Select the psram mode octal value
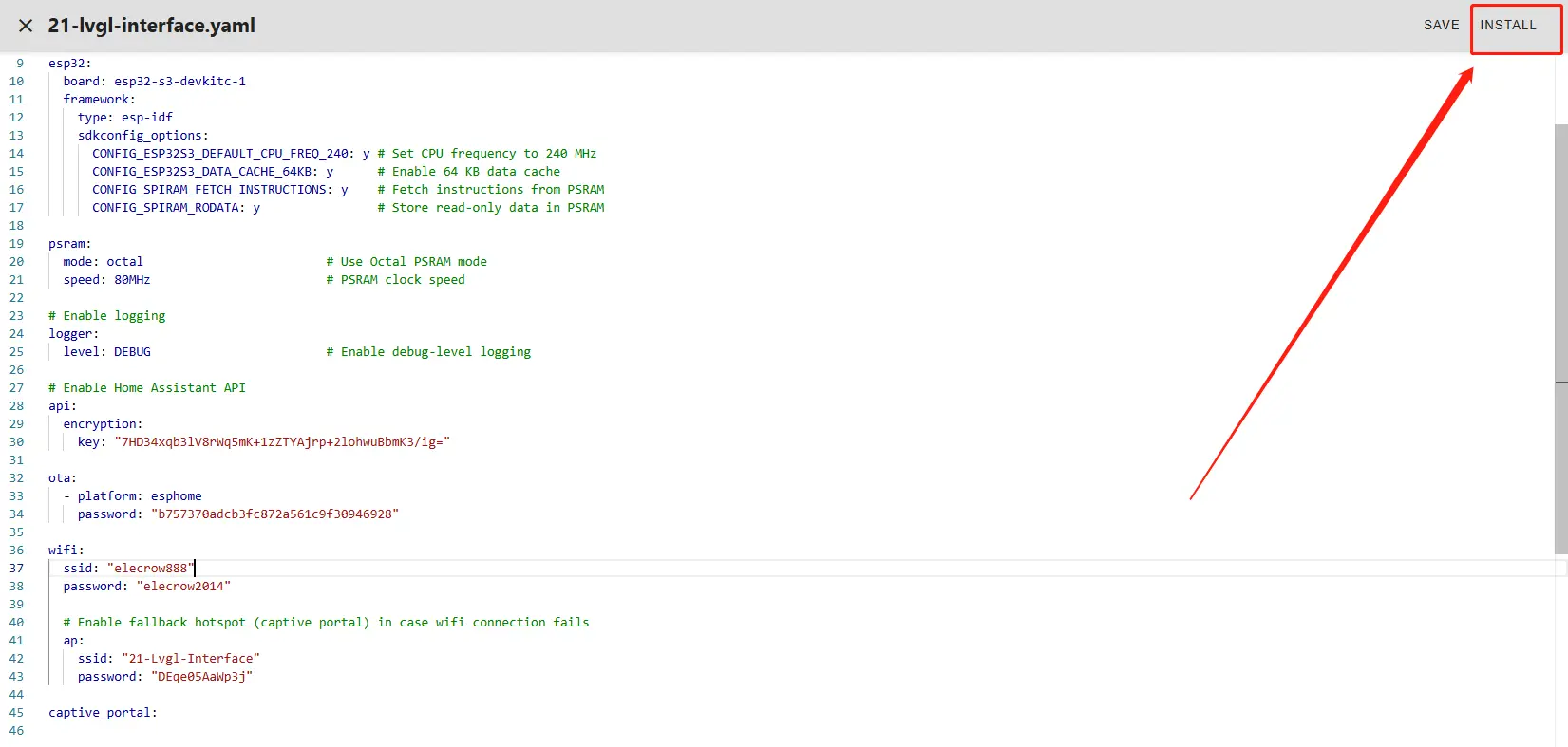 (124, 262)
